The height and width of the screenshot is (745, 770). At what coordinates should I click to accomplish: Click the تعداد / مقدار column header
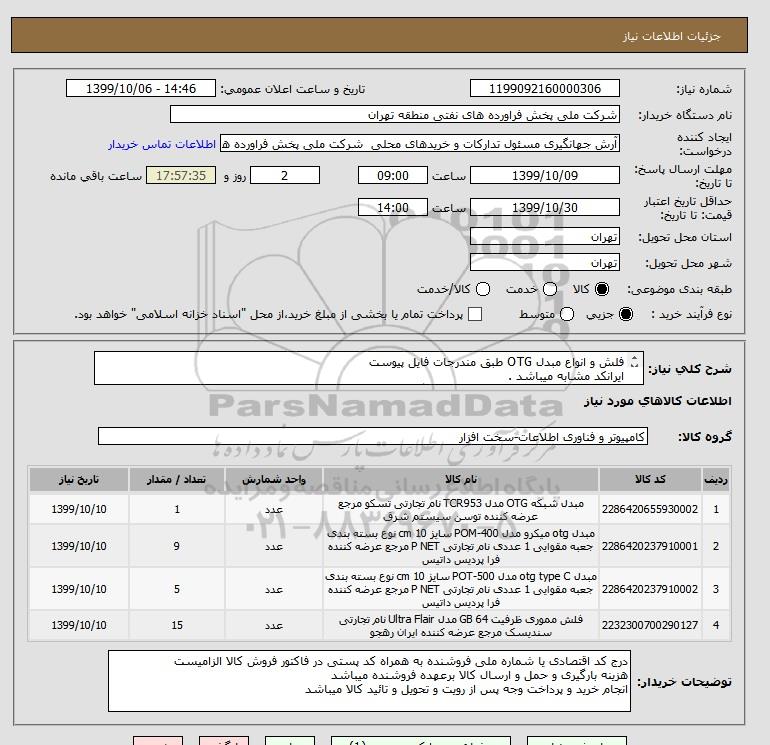click(177, 479)
